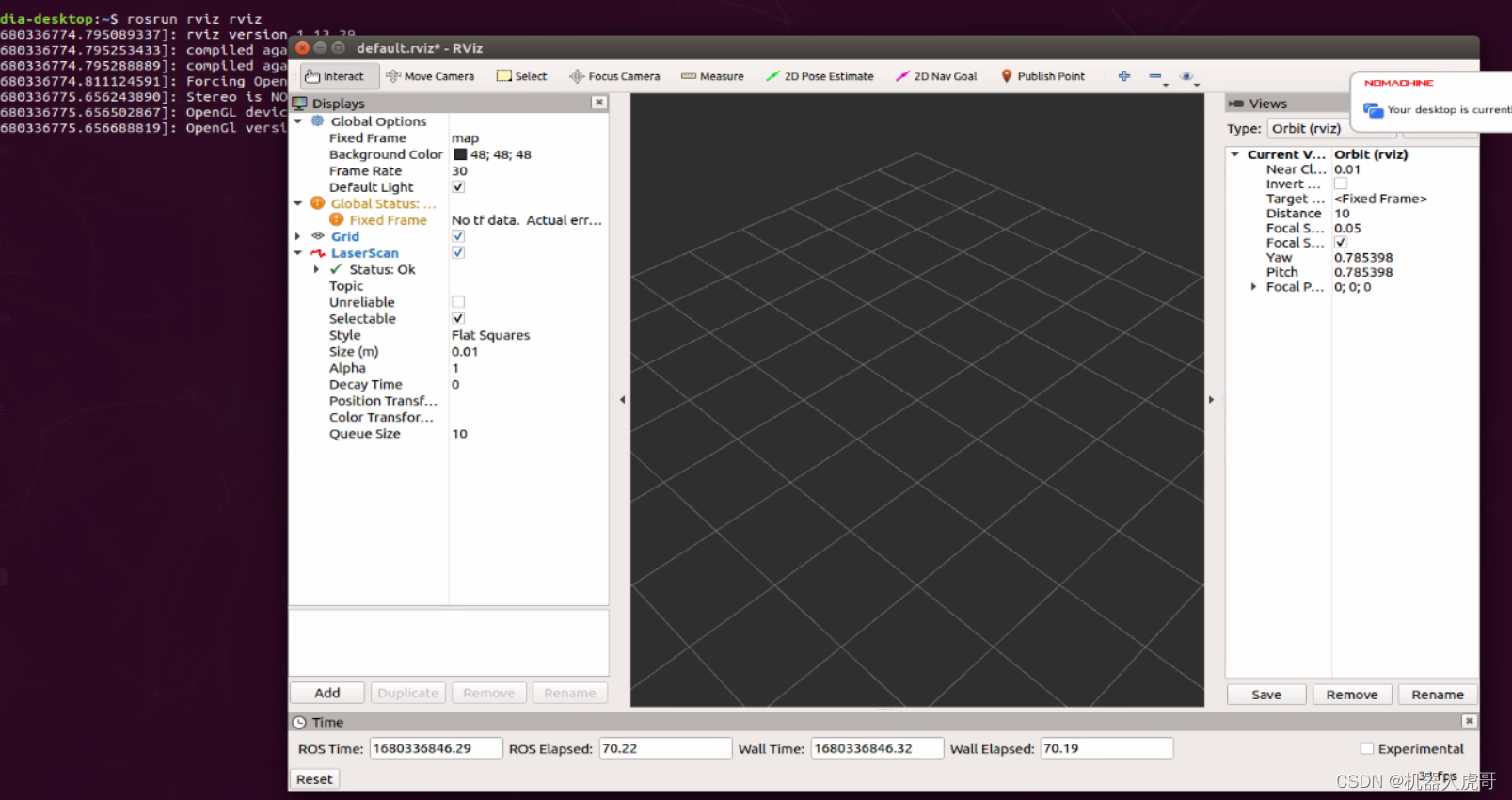Screen dimensions: 1512x800
Task: Disable the Grid display checkbox
Action: (458, 236)
